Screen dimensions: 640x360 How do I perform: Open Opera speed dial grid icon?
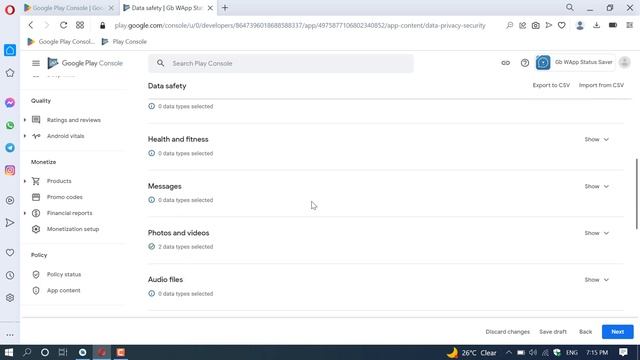[x=80, y=25]
